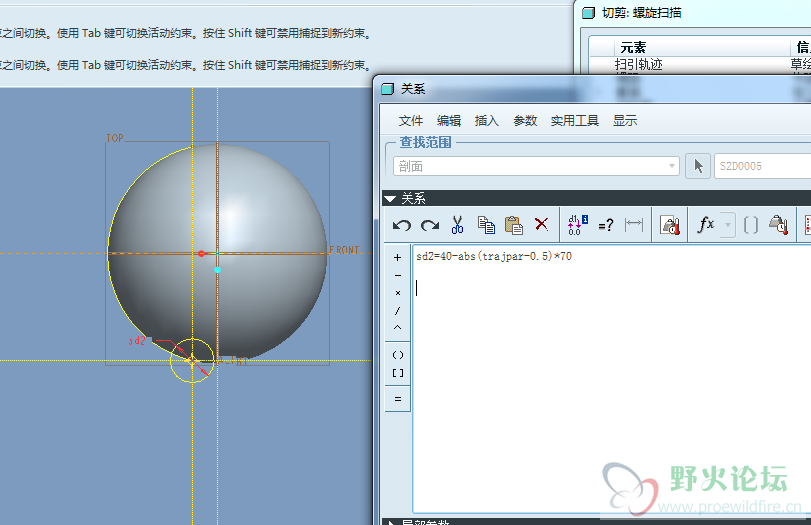Toggle dimension names and values icon

pos(577,225)
